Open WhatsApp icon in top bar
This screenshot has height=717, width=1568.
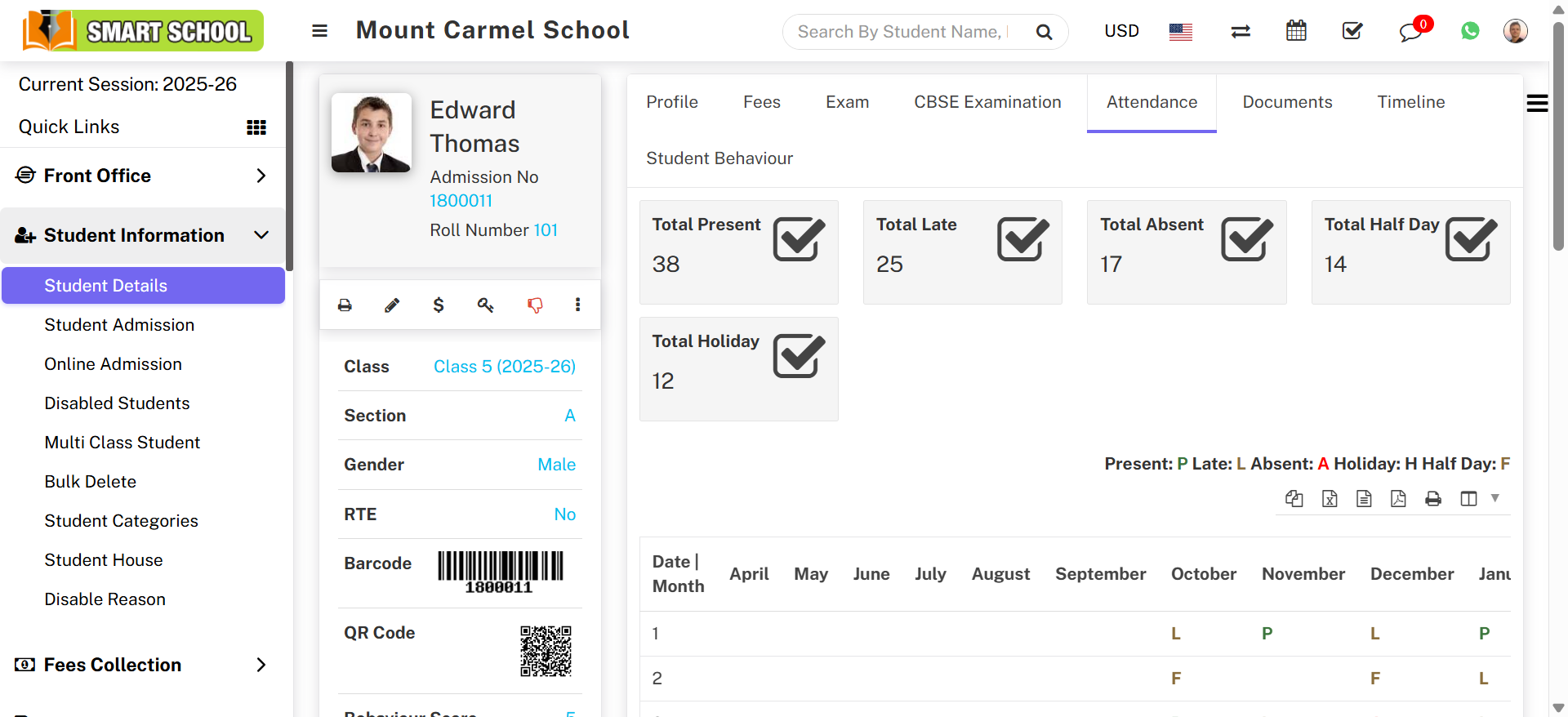point(1470,31)
